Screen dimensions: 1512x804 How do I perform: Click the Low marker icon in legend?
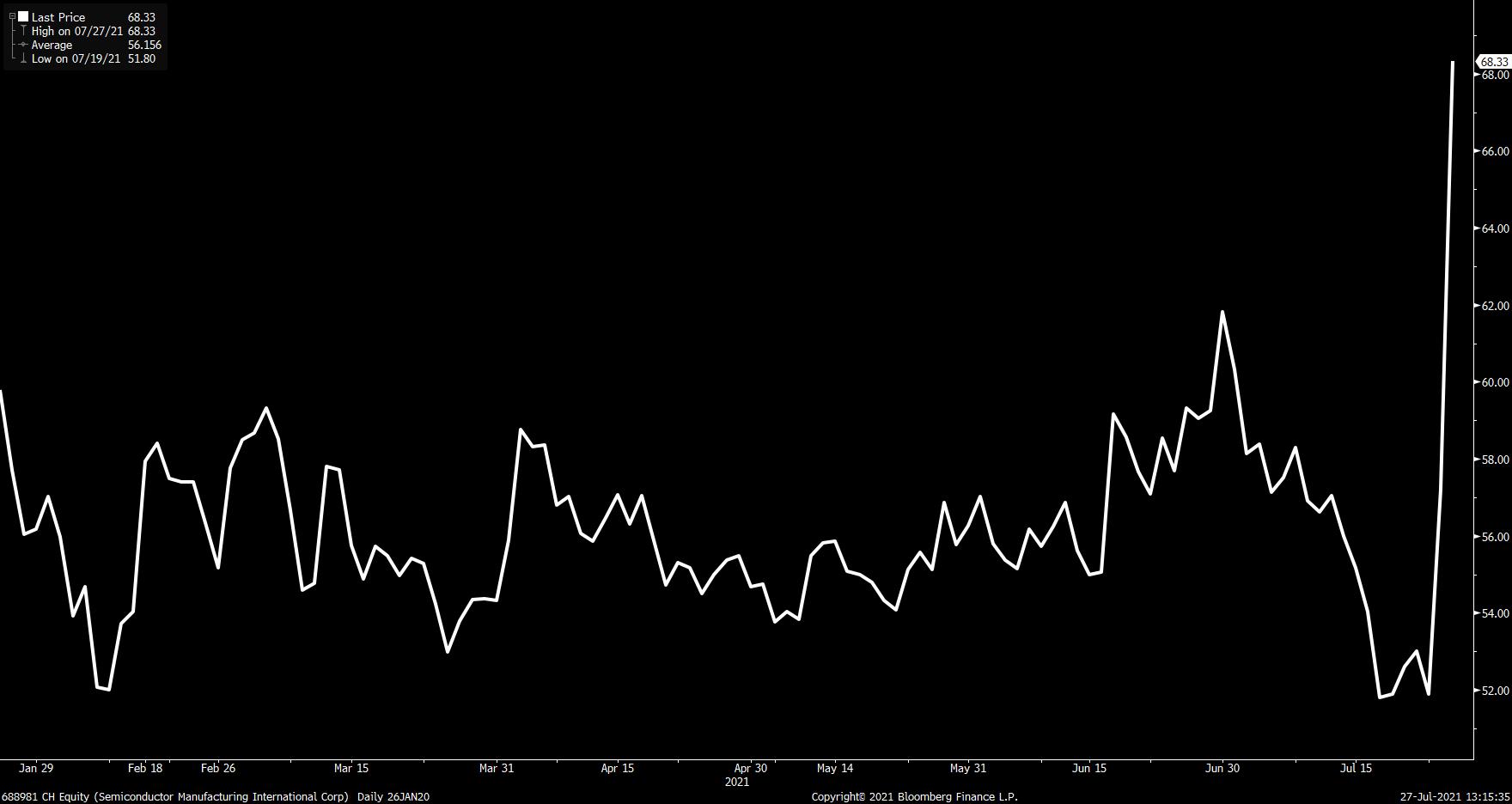(x=23, y=58)
